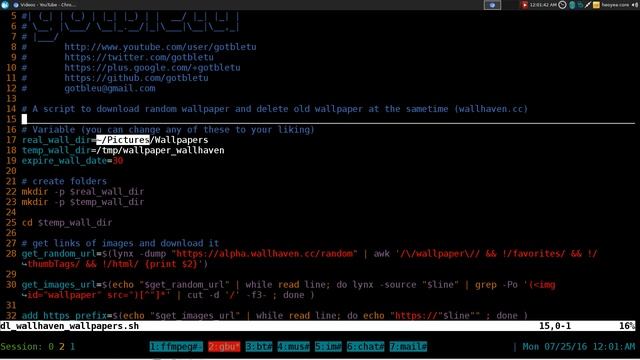Click the (wallhaven.cc) text on line 14

click(491, 109)
